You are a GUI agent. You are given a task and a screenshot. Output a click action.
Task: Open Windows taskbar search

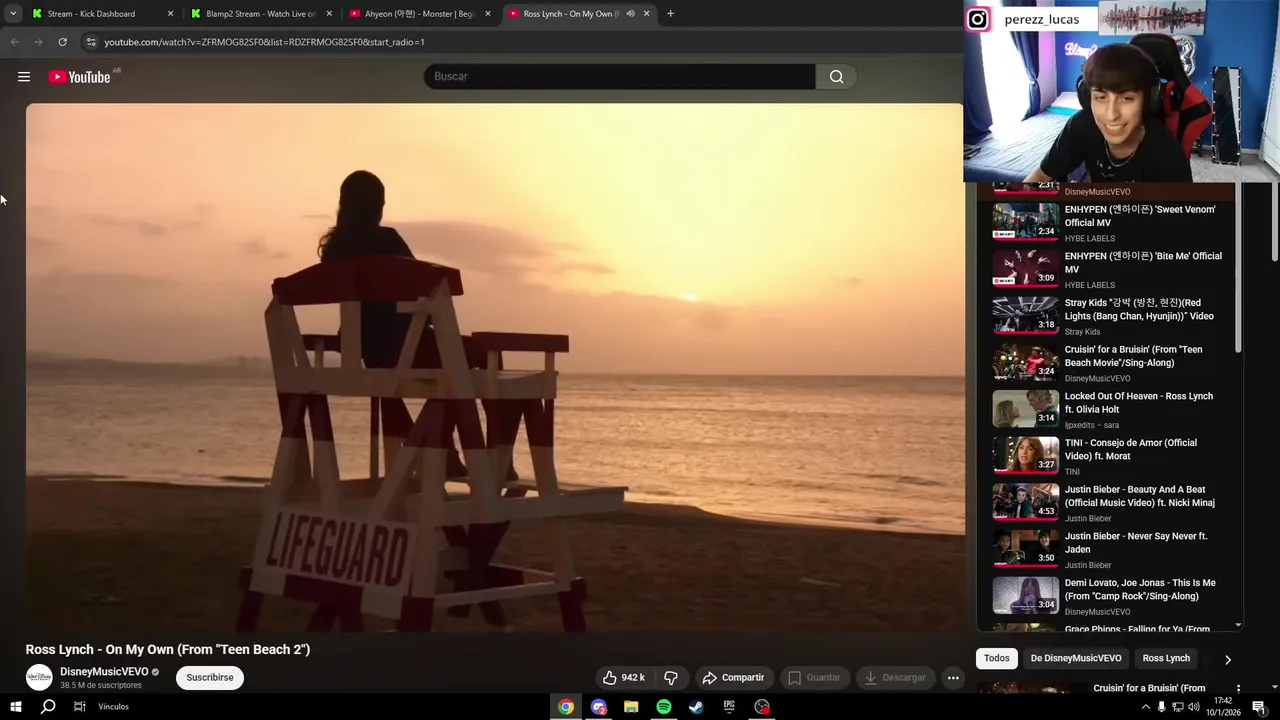(x=48, y=707)
